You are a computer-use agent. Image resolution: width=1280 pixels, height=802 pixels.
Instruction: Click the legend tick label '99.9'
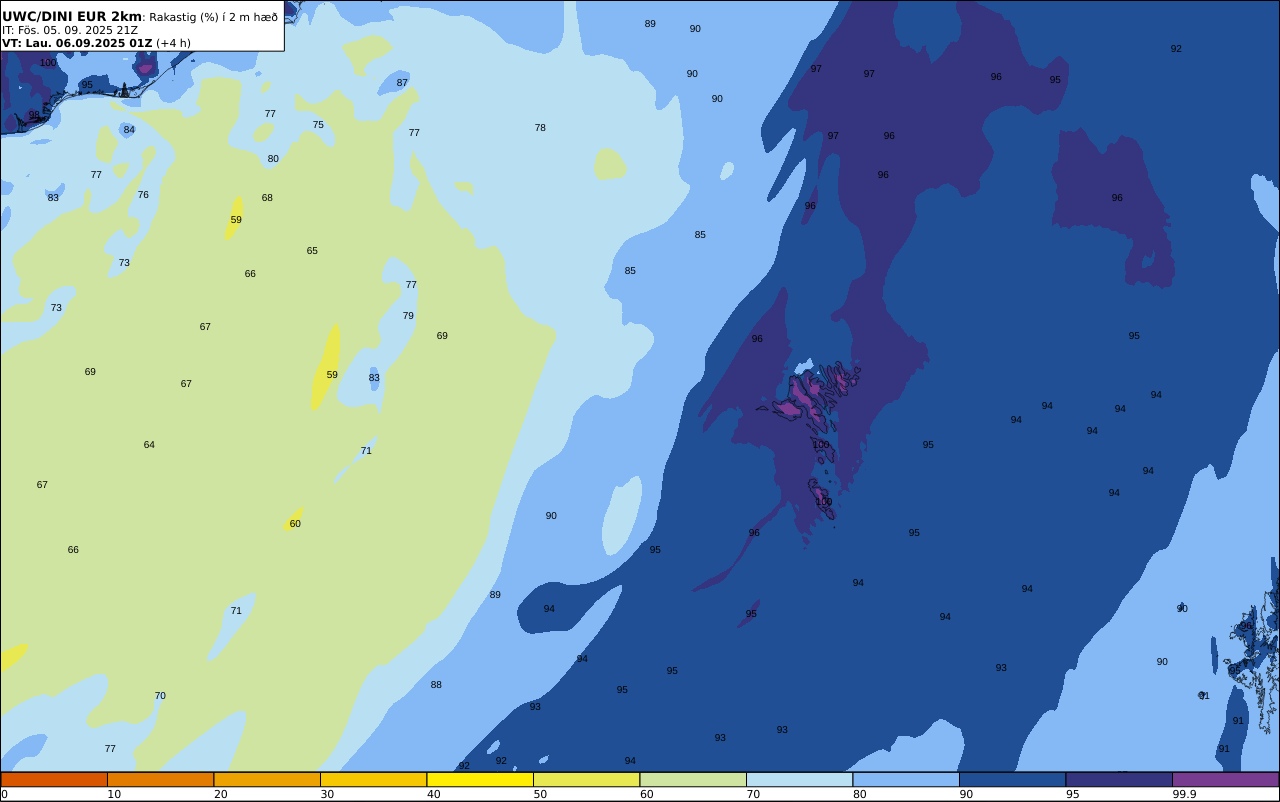point(1185,794)
